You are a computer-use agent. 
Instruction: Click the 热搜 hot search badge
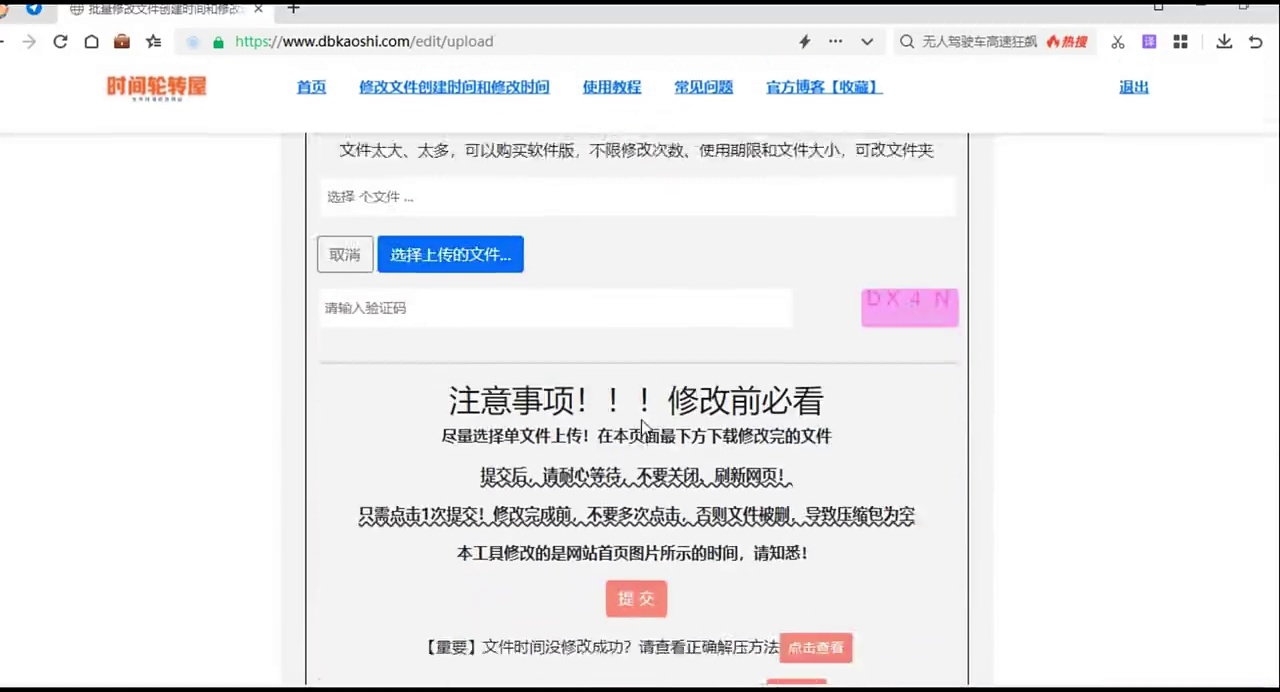coord(1067,42)
